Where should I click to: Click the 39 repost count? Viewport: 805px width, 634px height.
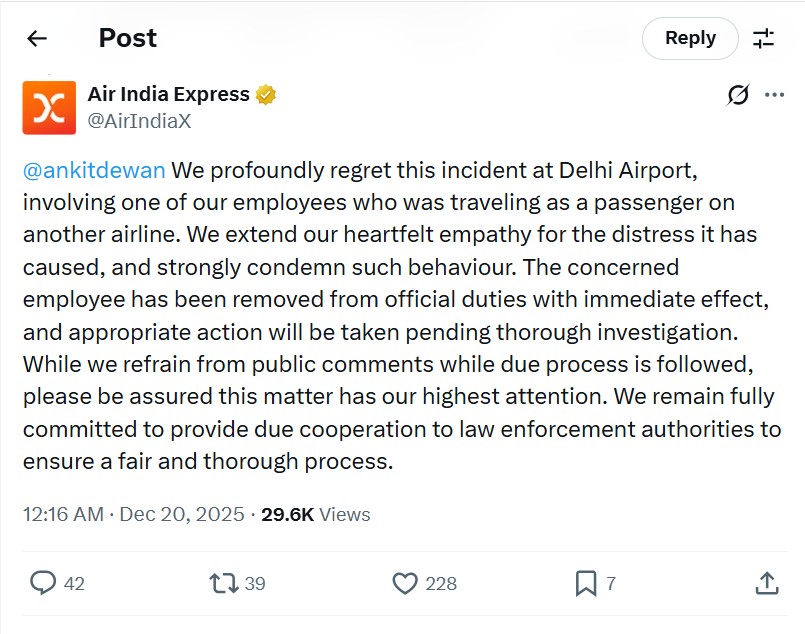click(x=255, y=583)
